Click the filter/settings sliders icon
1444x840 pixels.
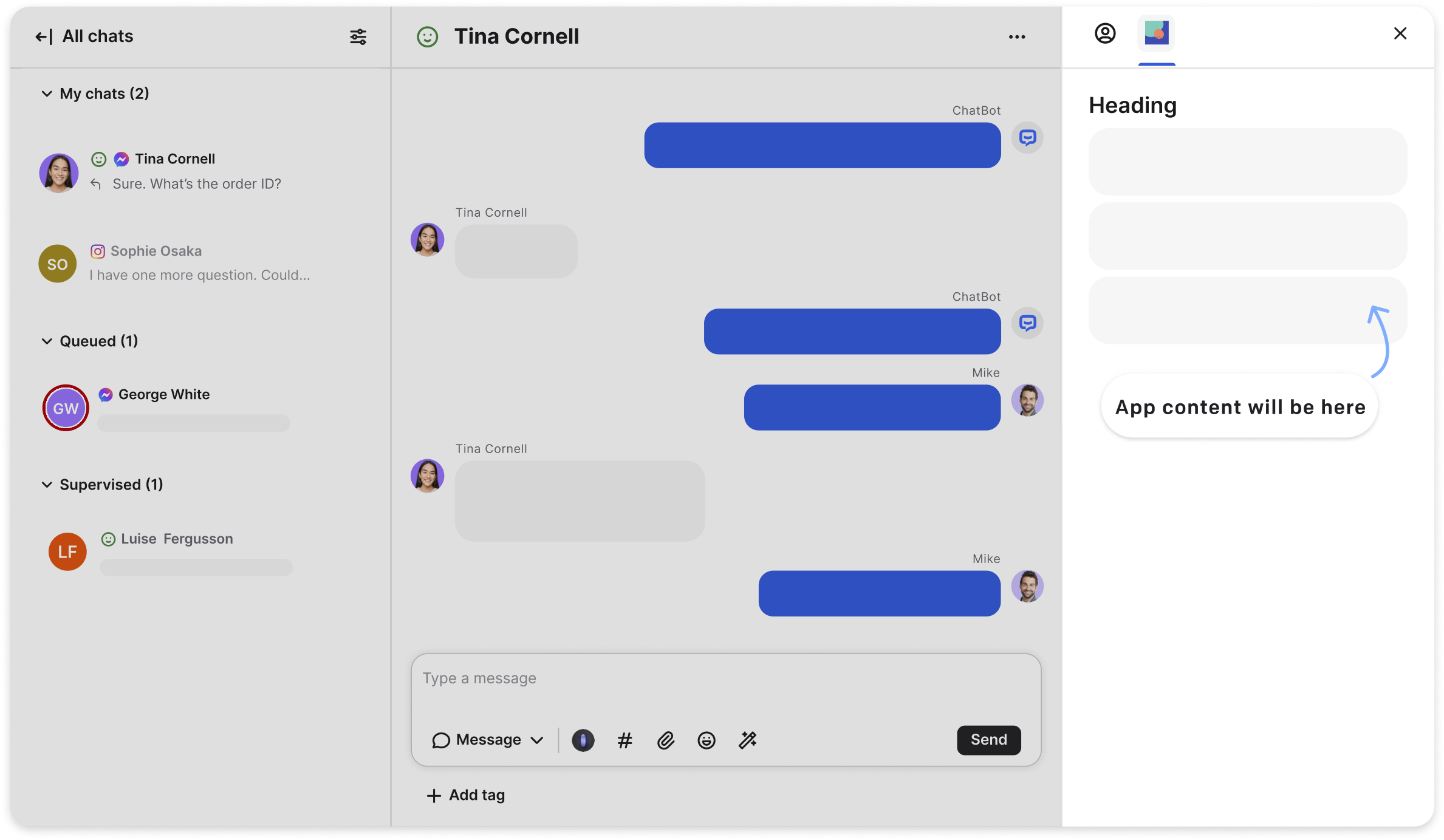coord(358,36)
